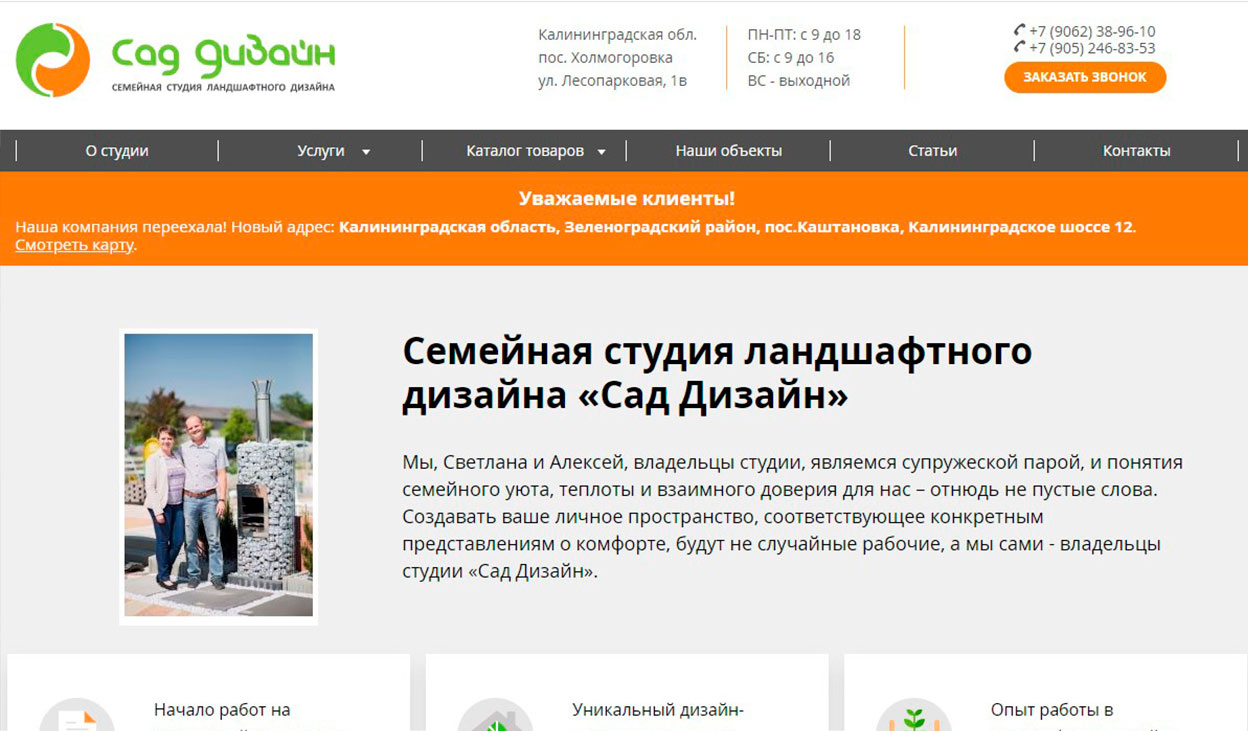Click the СБ: с 9 до 16 hours text
The height and width of the screenshot is (731, 1248).
tap(791, 57)
